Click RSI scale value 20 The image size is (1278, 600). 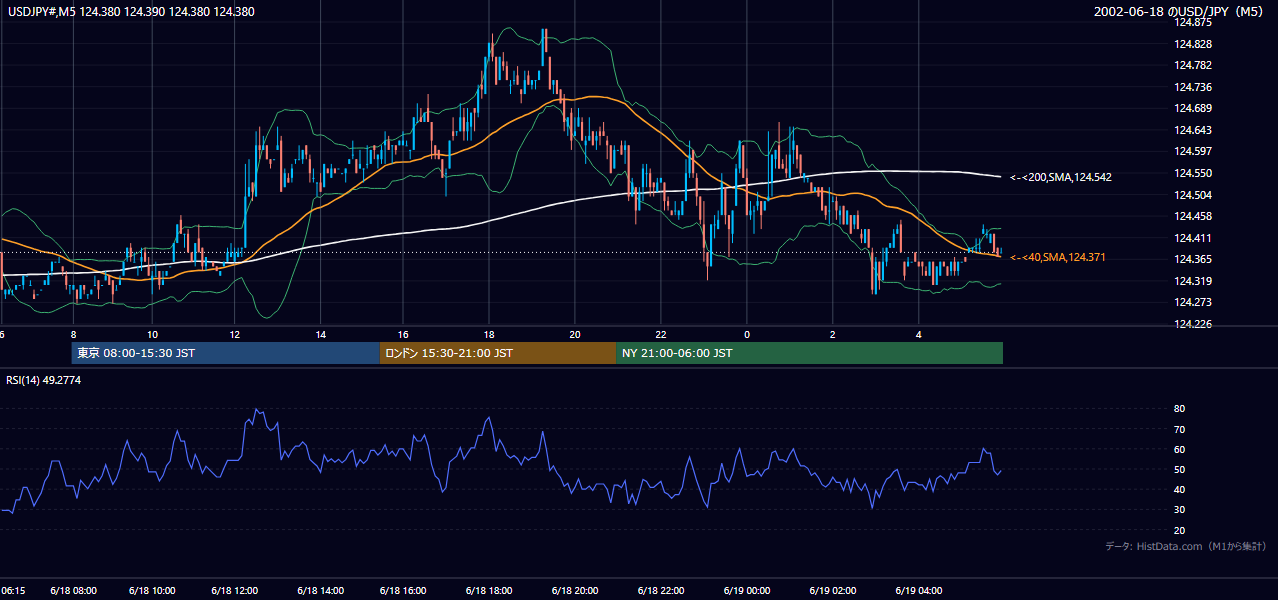click(x=1179, y=530)
